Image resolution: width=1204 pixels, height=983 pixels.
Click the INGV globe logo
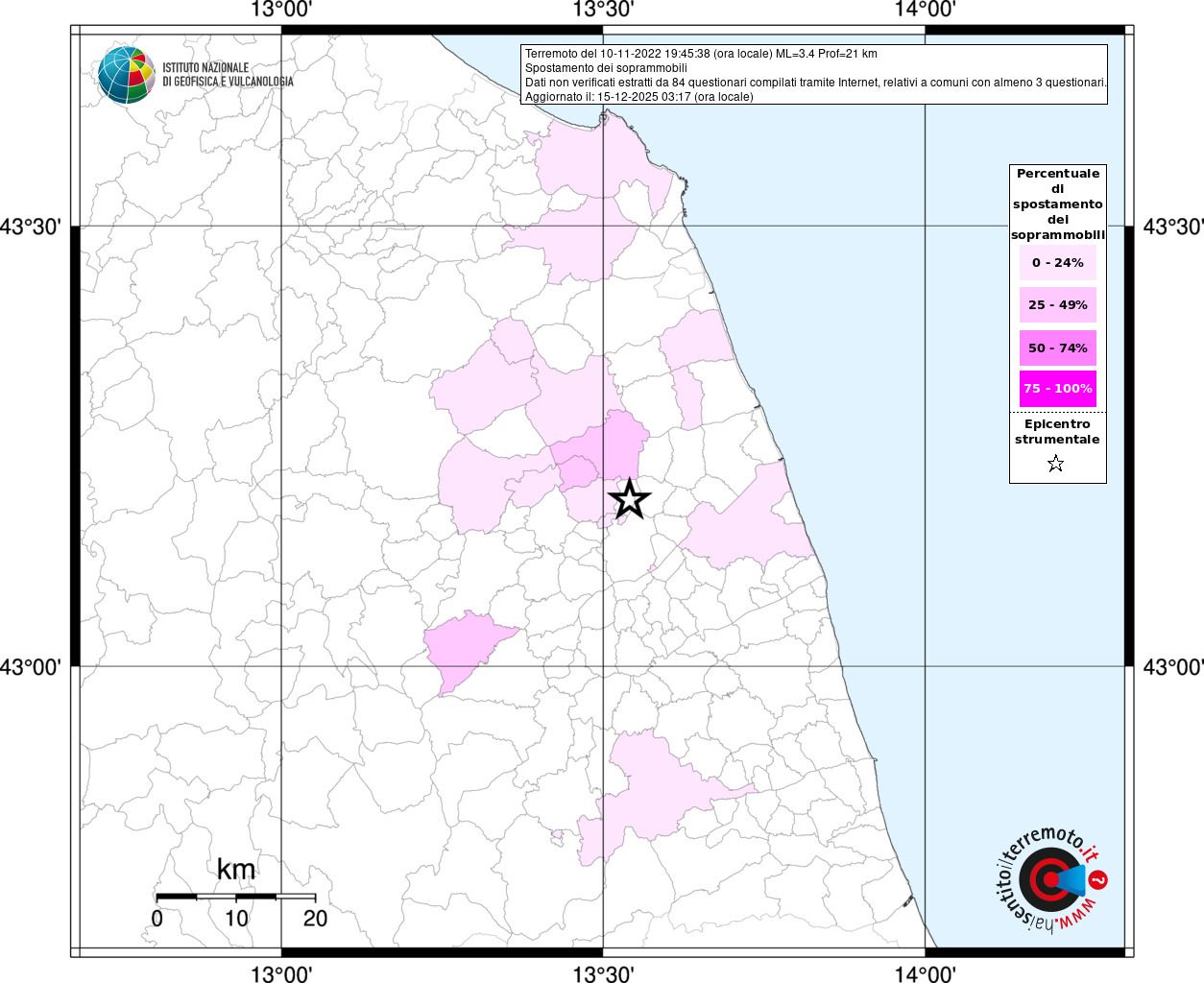click(x=126, y=74)
